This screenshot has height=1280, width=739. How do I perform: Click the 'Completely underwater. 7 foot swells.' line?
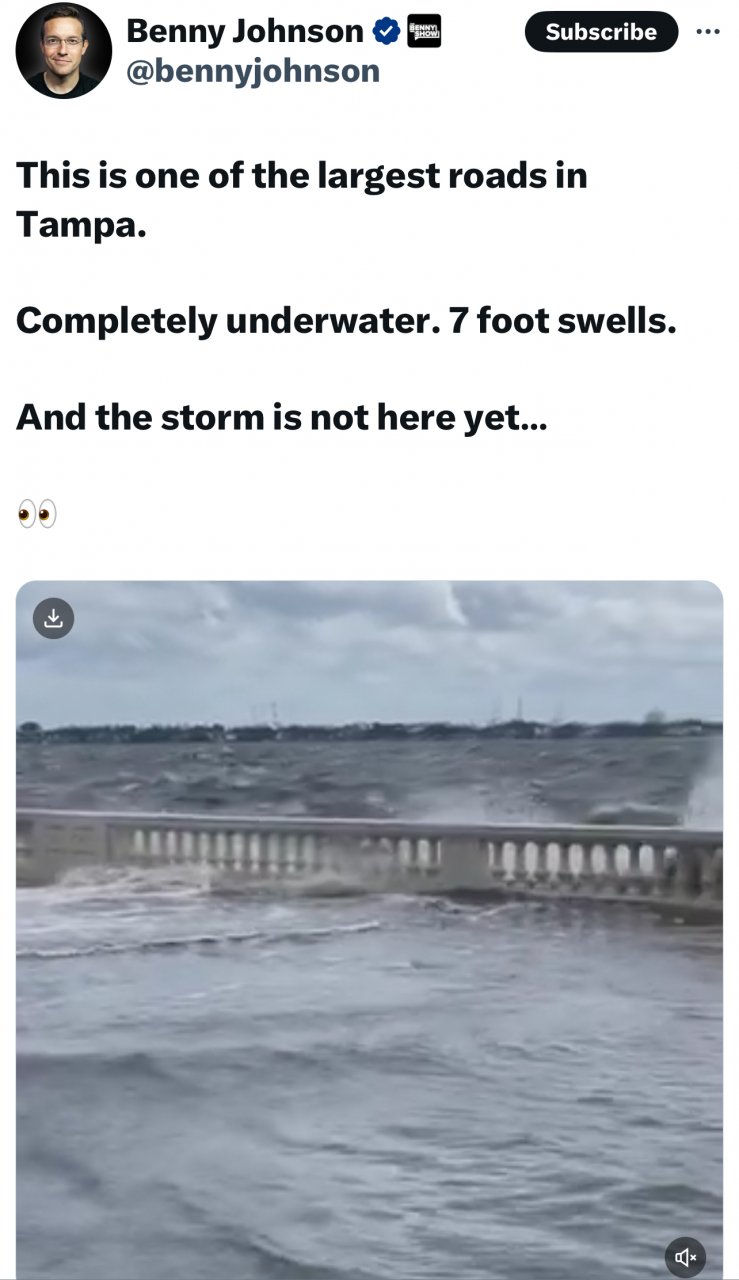pyautogui.click(x=346, y=321)
